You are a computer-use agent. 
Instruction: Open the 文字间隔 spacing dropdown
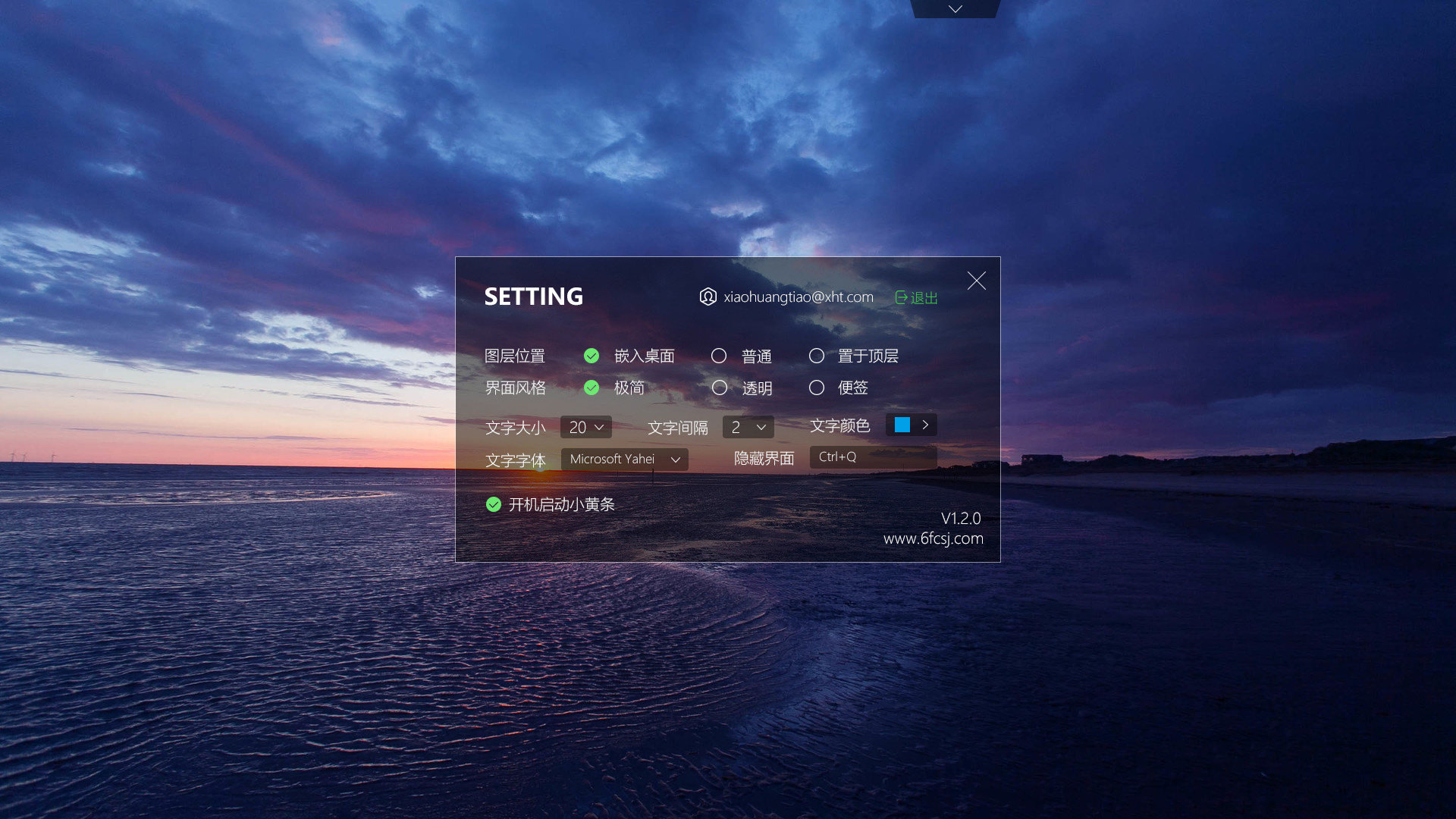748,427
